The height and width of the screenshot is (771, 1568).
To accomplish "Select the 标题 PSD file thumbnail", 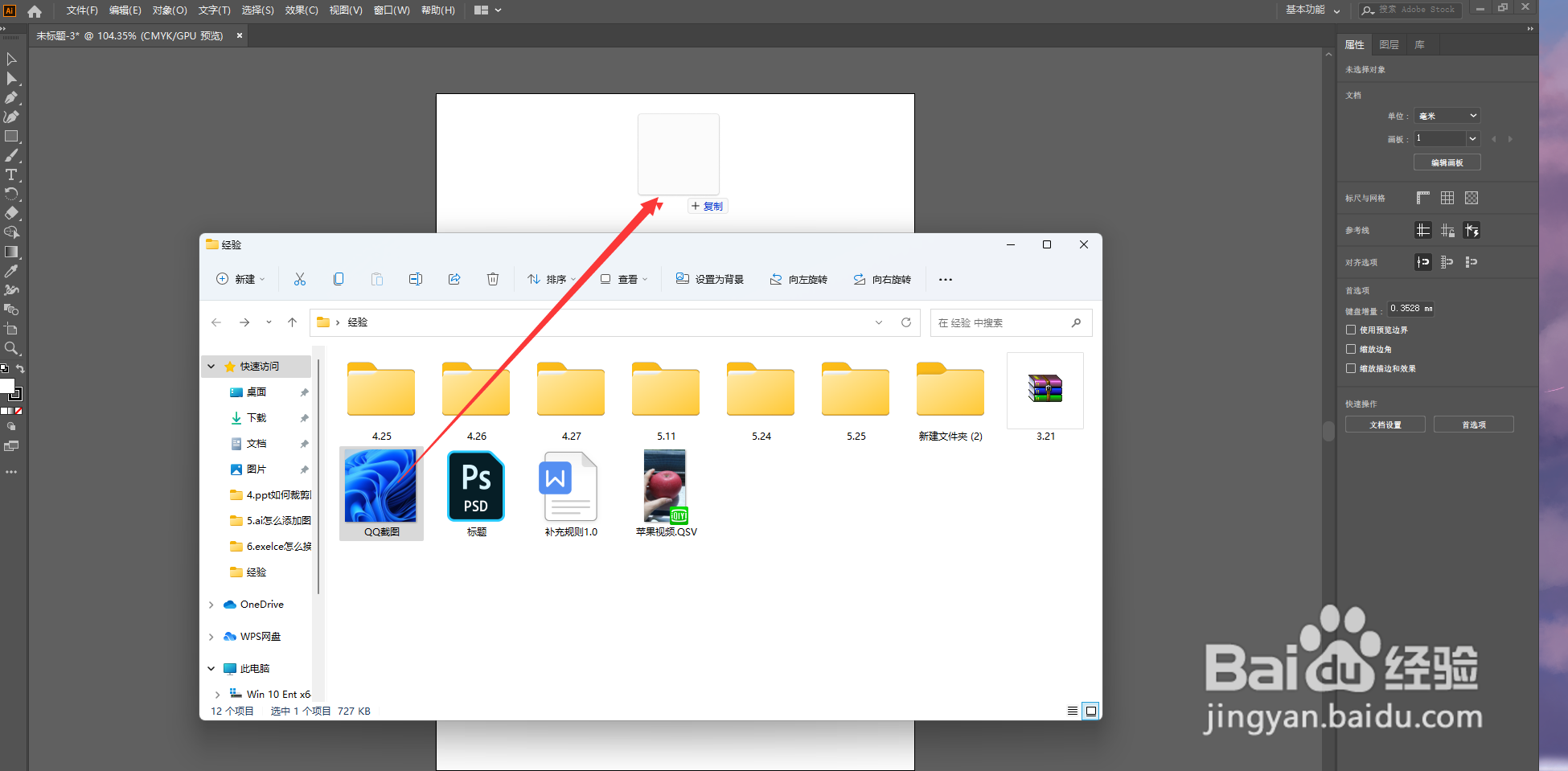I will click(x=476, y=487).
